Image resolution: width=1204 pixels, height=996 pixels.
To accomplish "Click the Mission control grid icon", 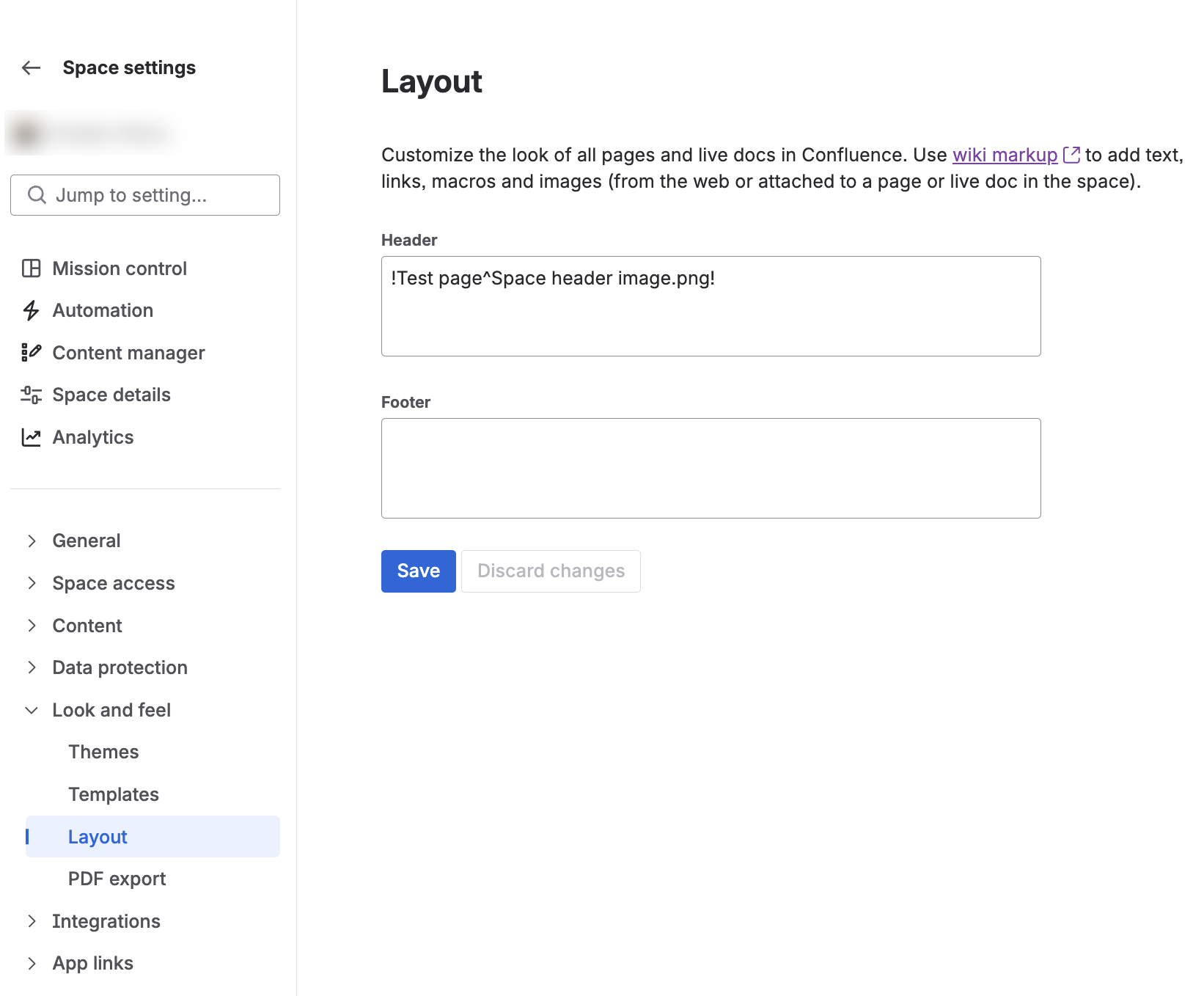I will [31, 268].
